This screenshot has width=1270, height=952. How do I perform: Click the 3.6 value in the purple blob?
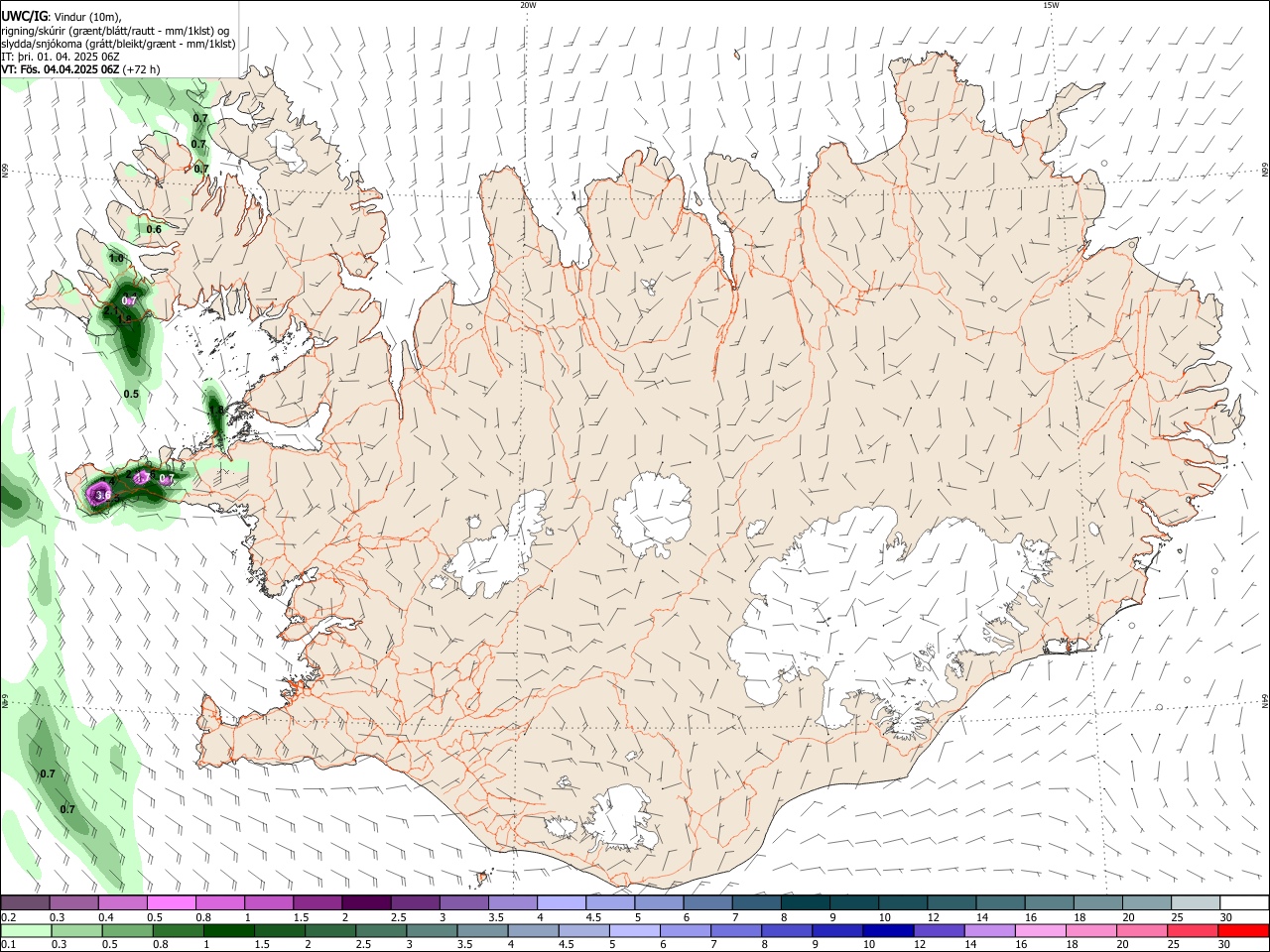102,494
